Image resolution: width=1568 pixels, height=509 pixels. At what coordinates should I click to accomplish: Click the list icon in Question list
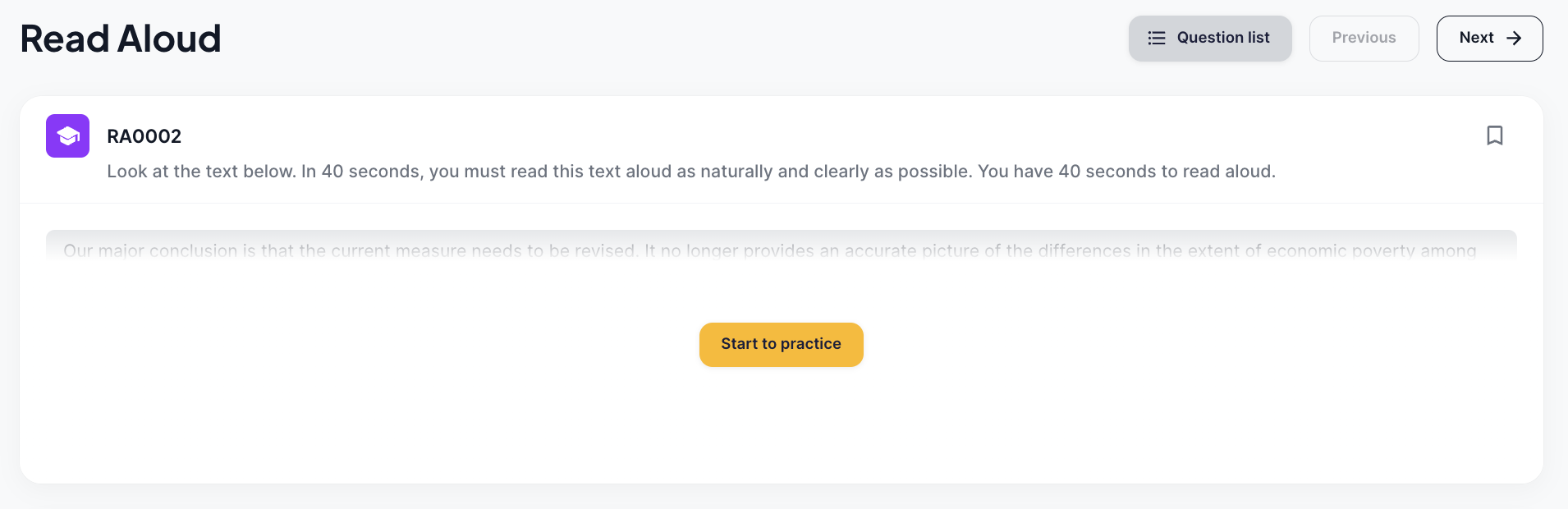[1156, 38]
